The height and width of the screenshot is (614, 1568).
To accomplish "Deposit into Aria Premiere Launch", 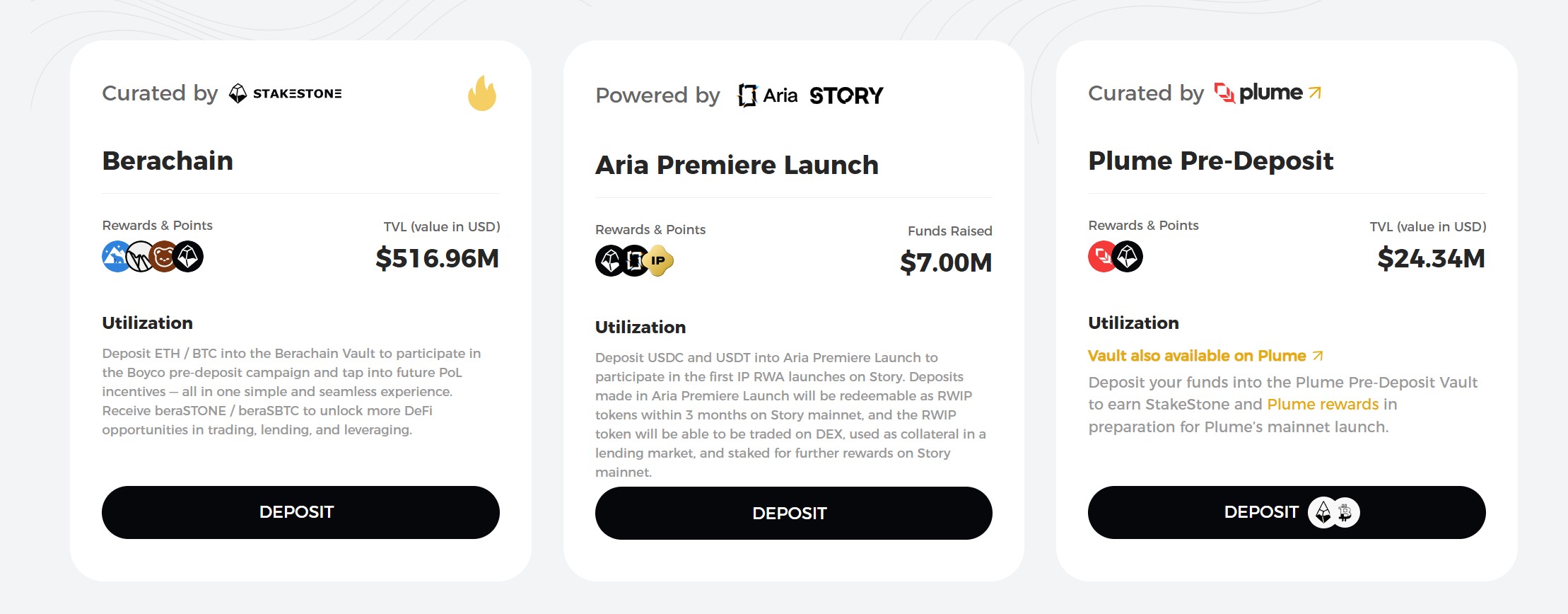I will 793,513.
